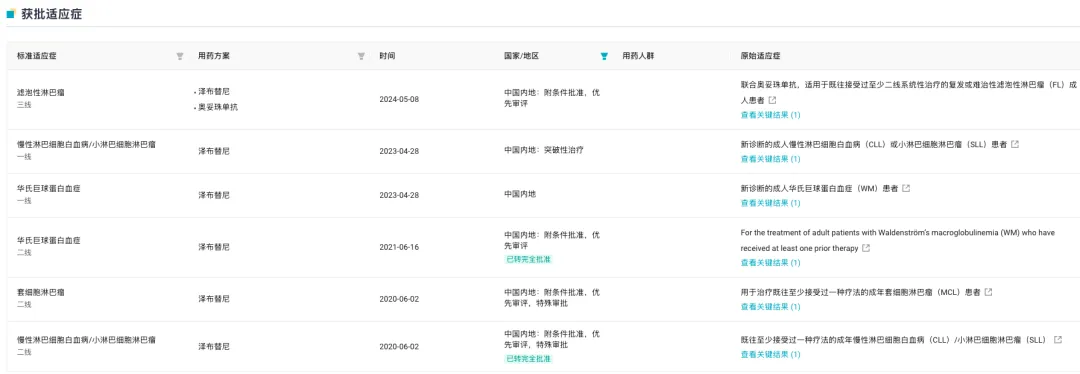The height and width of the screenshot is (374, 1080).
Task: View key results for first-line WM row
Action: 770,203
